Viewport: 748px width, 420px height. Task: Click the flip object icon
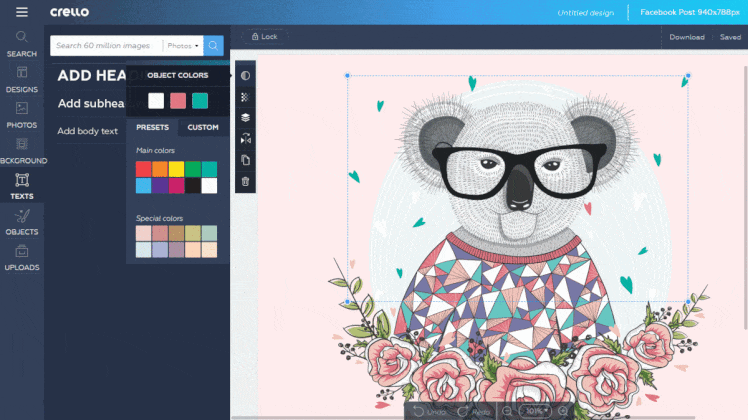point(245,139)
